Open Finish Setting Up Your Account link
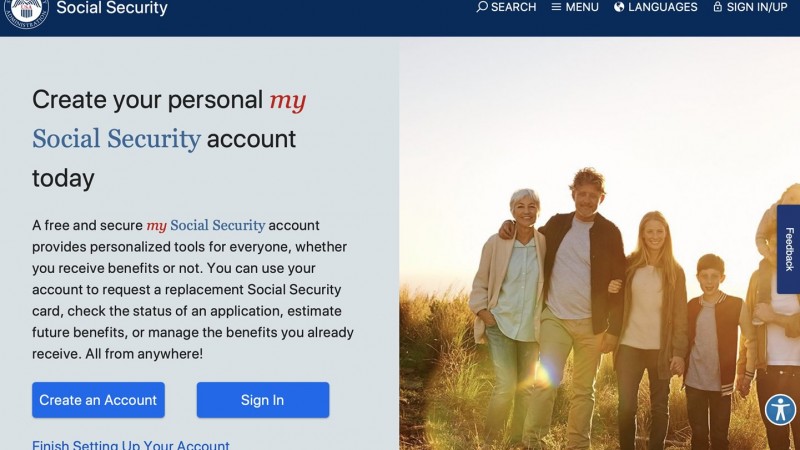800x450 pixels. click(131, 445)
